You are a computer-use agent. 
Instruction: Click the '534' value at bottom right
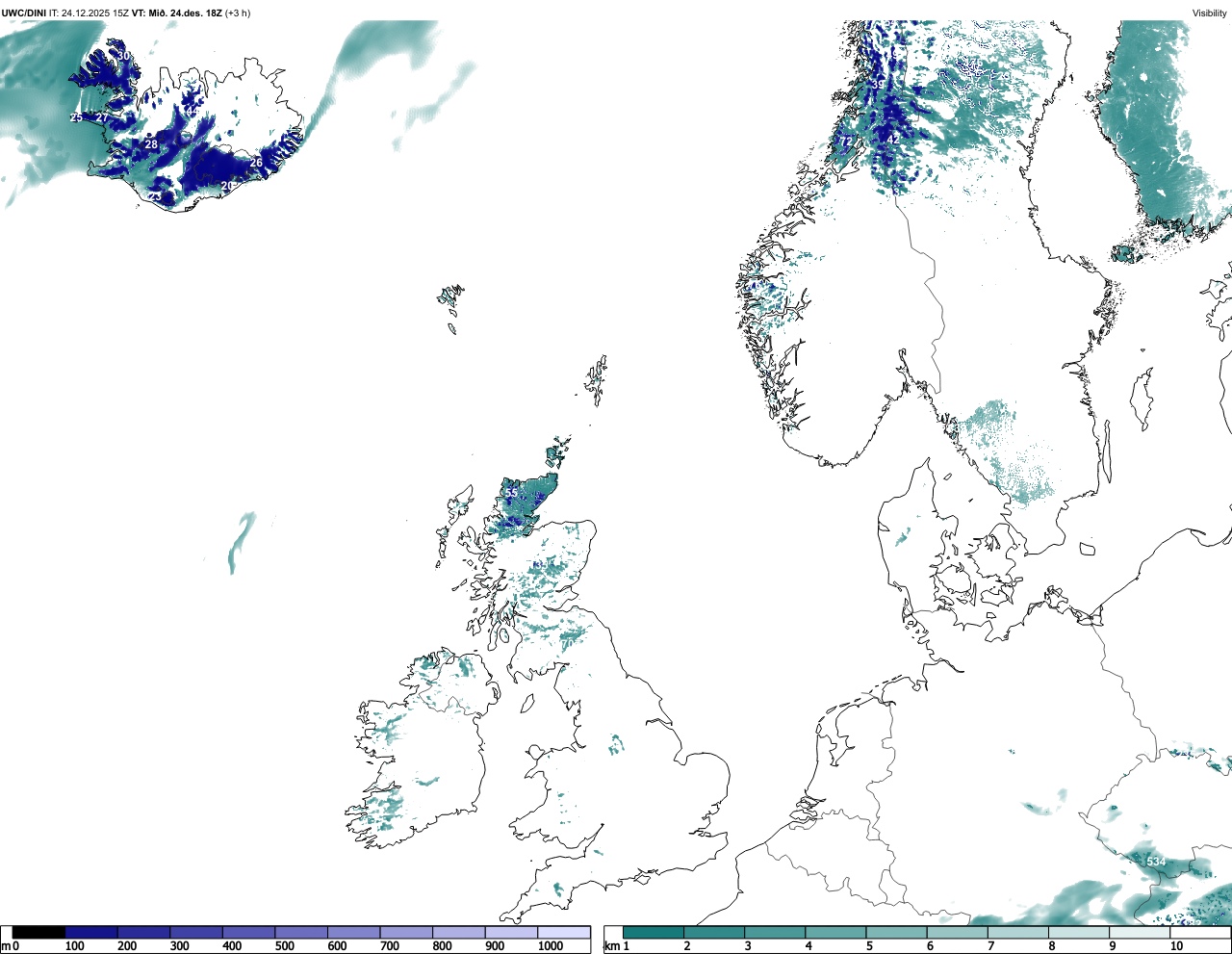1156,861
